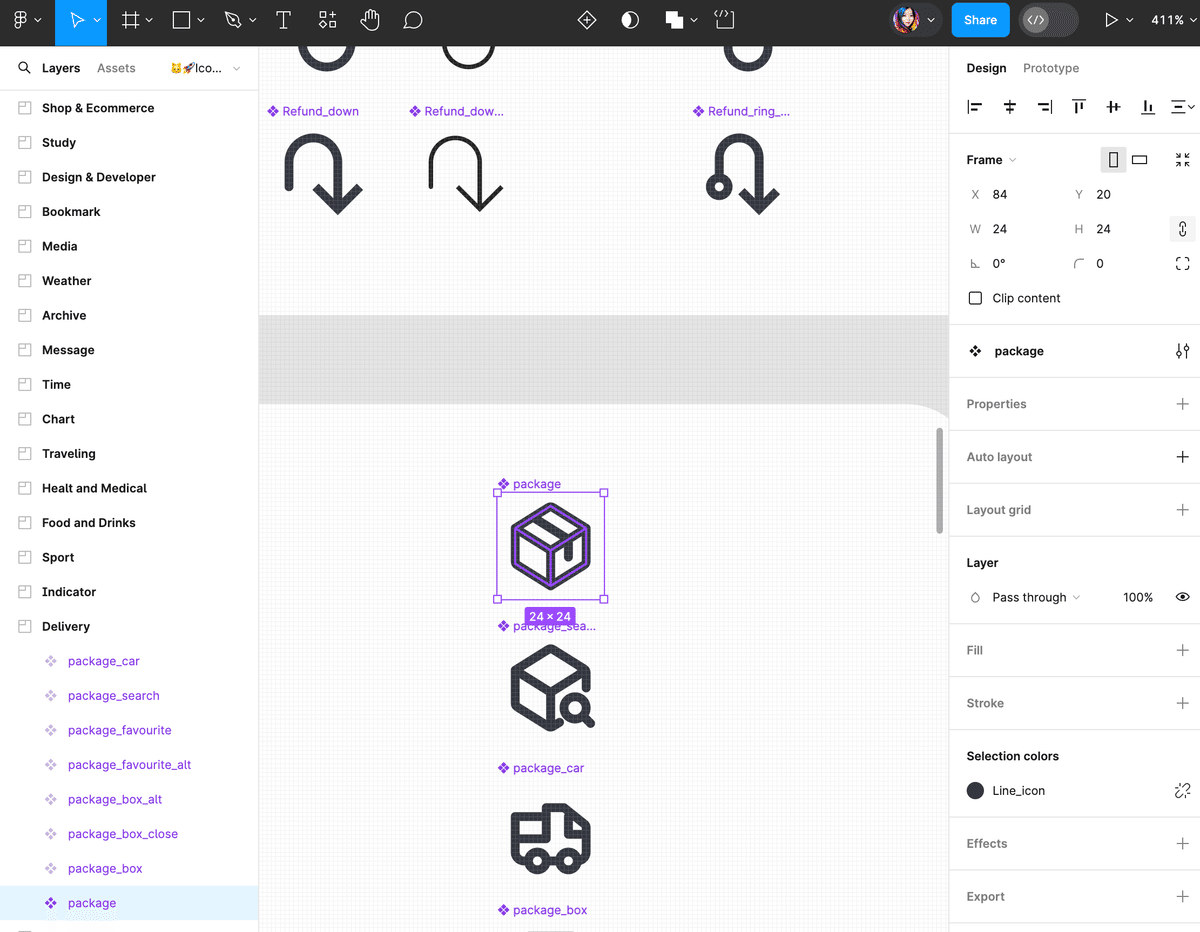
Task: Click the Use as mask icon
Action: (x=630, y=20)
